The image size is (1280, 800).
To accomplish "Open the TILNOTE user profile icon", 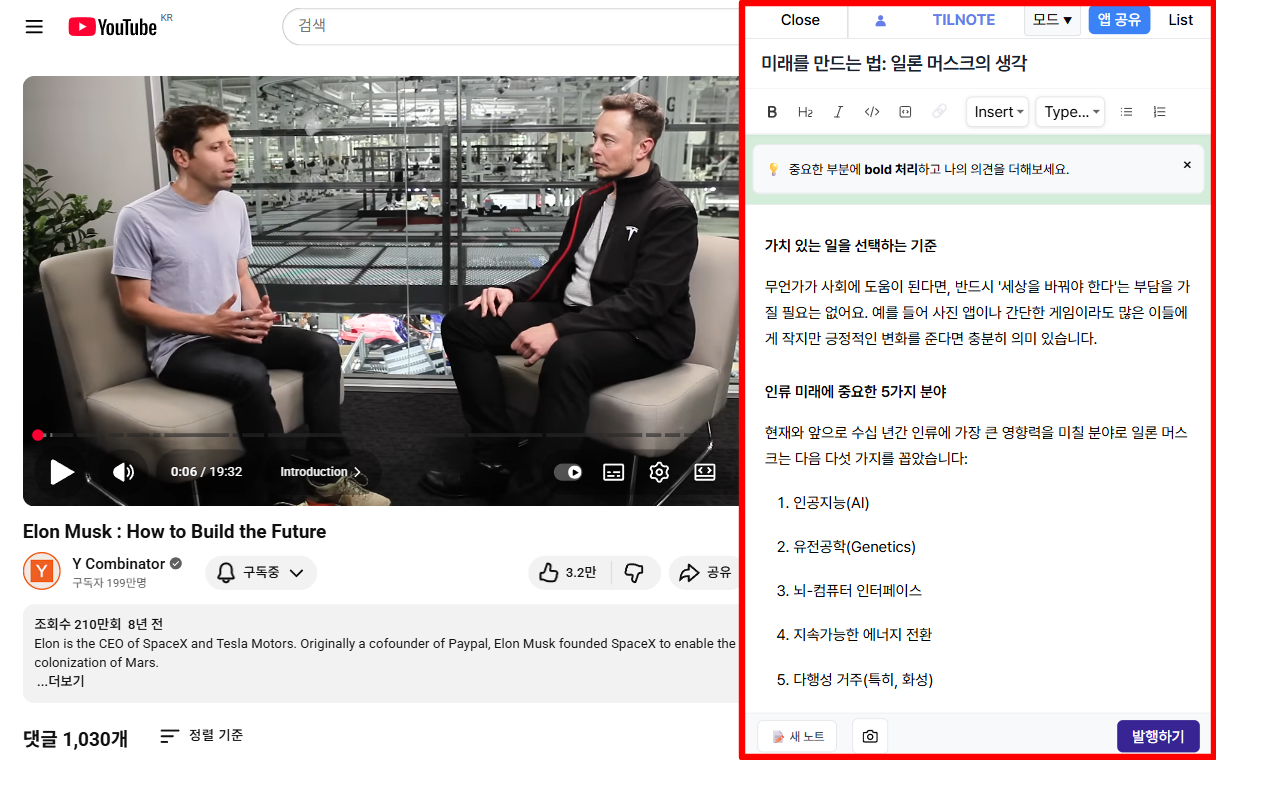I will pos(881,20).
